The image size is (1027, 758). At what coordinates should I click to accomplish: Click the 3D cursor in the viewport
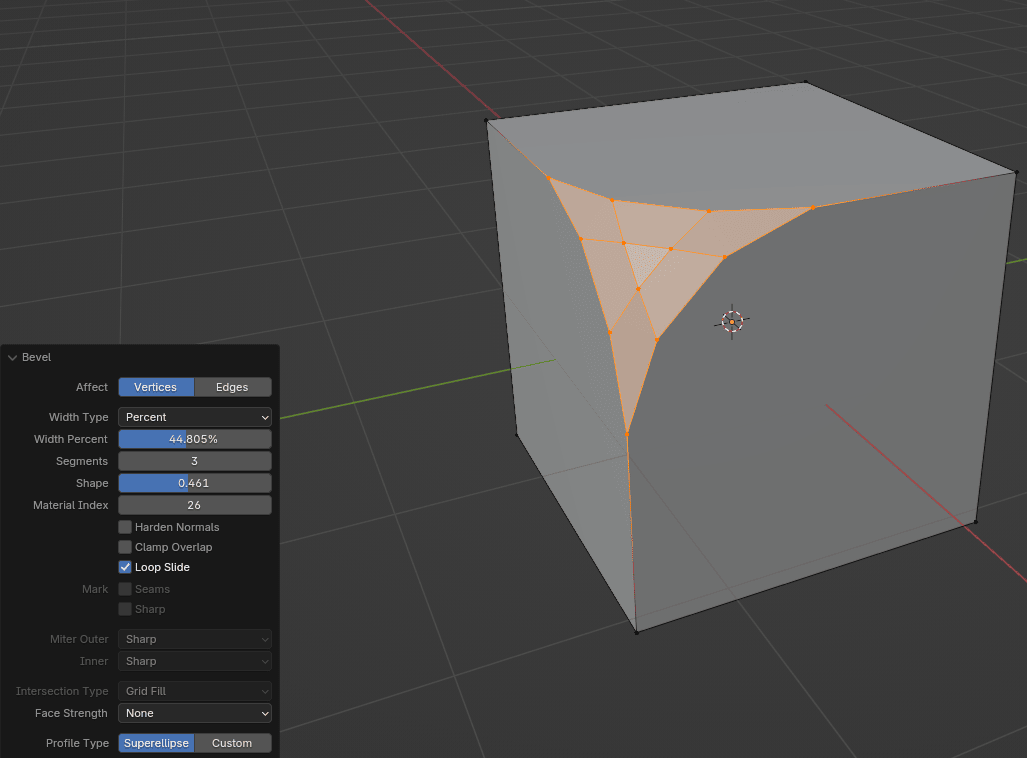coord(732,321)
